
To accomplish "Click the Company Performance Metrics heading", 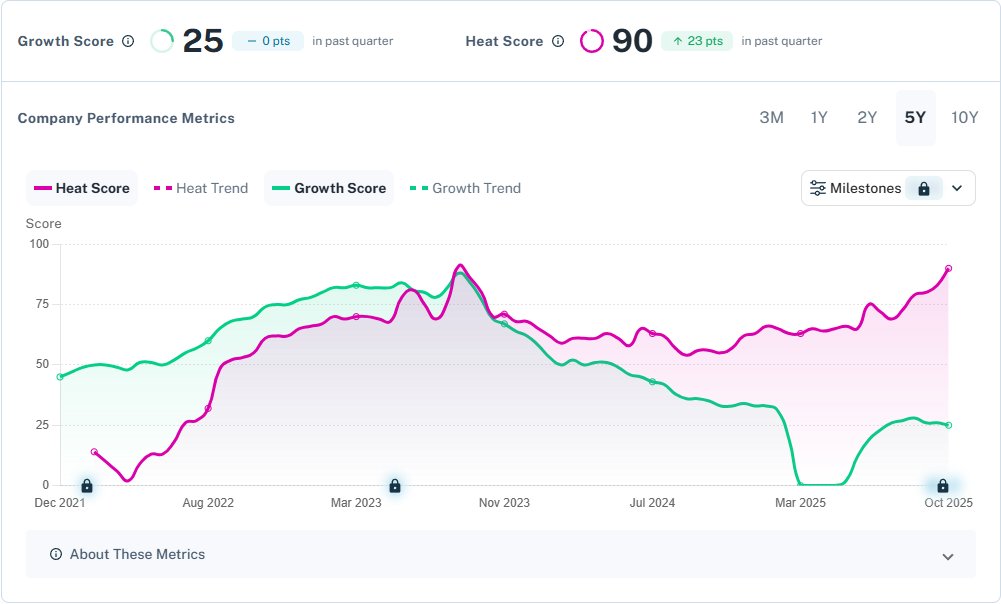I will [126, 118].
